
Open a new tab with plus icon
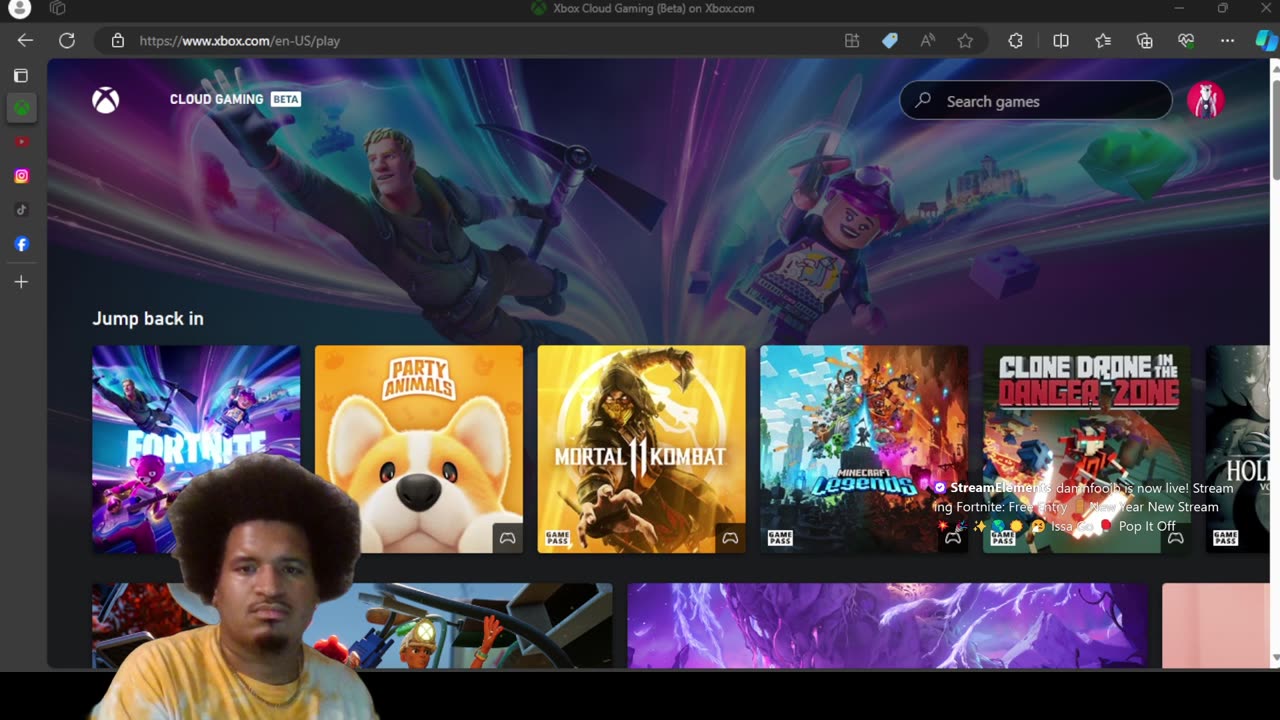tap(21, 282)
